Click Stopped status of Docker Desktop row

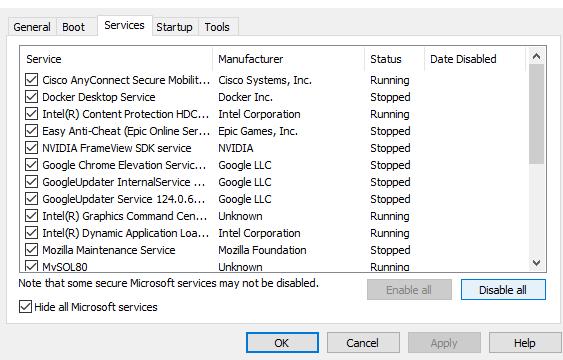[x=390, y=97]
